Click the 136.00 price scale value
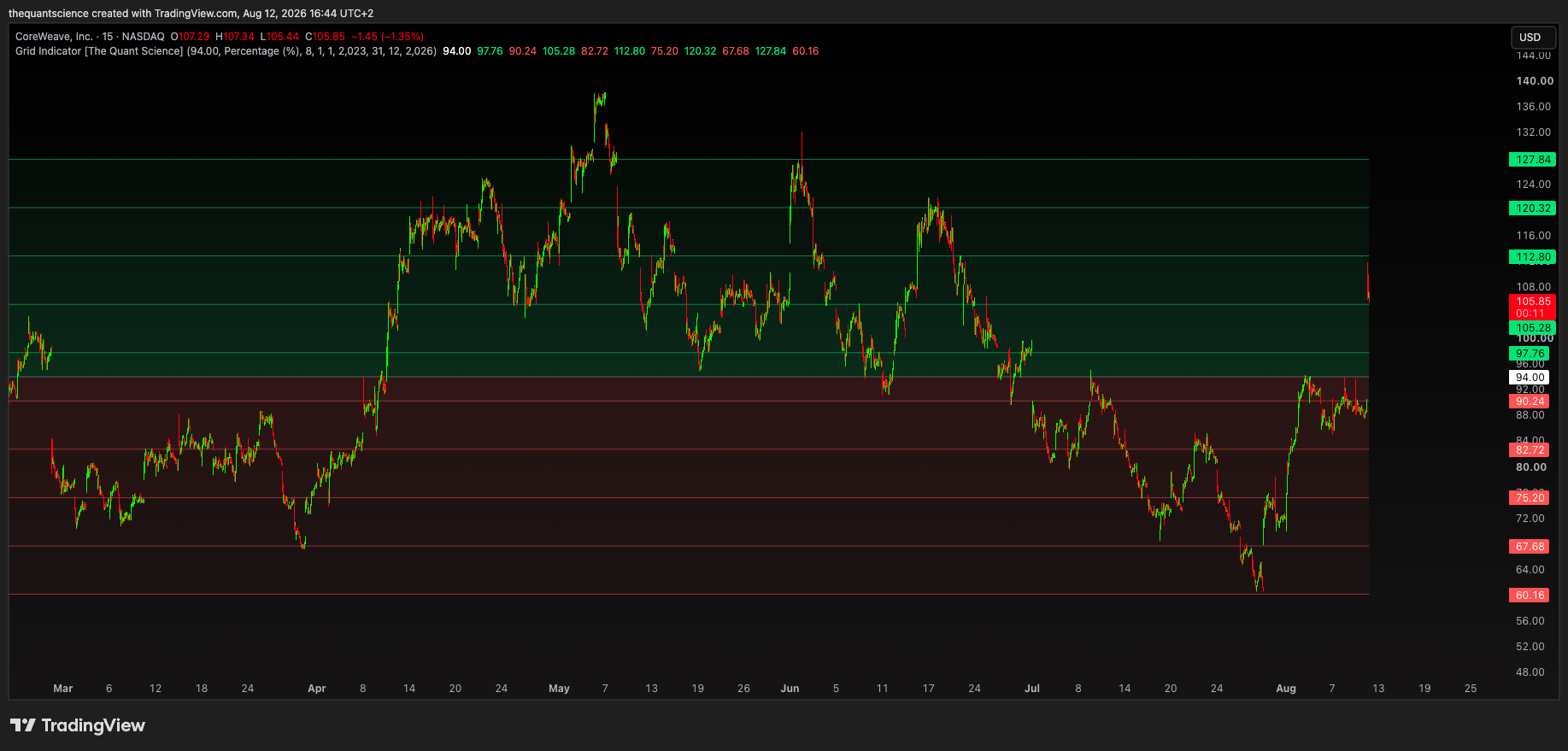 (1533, 107)
